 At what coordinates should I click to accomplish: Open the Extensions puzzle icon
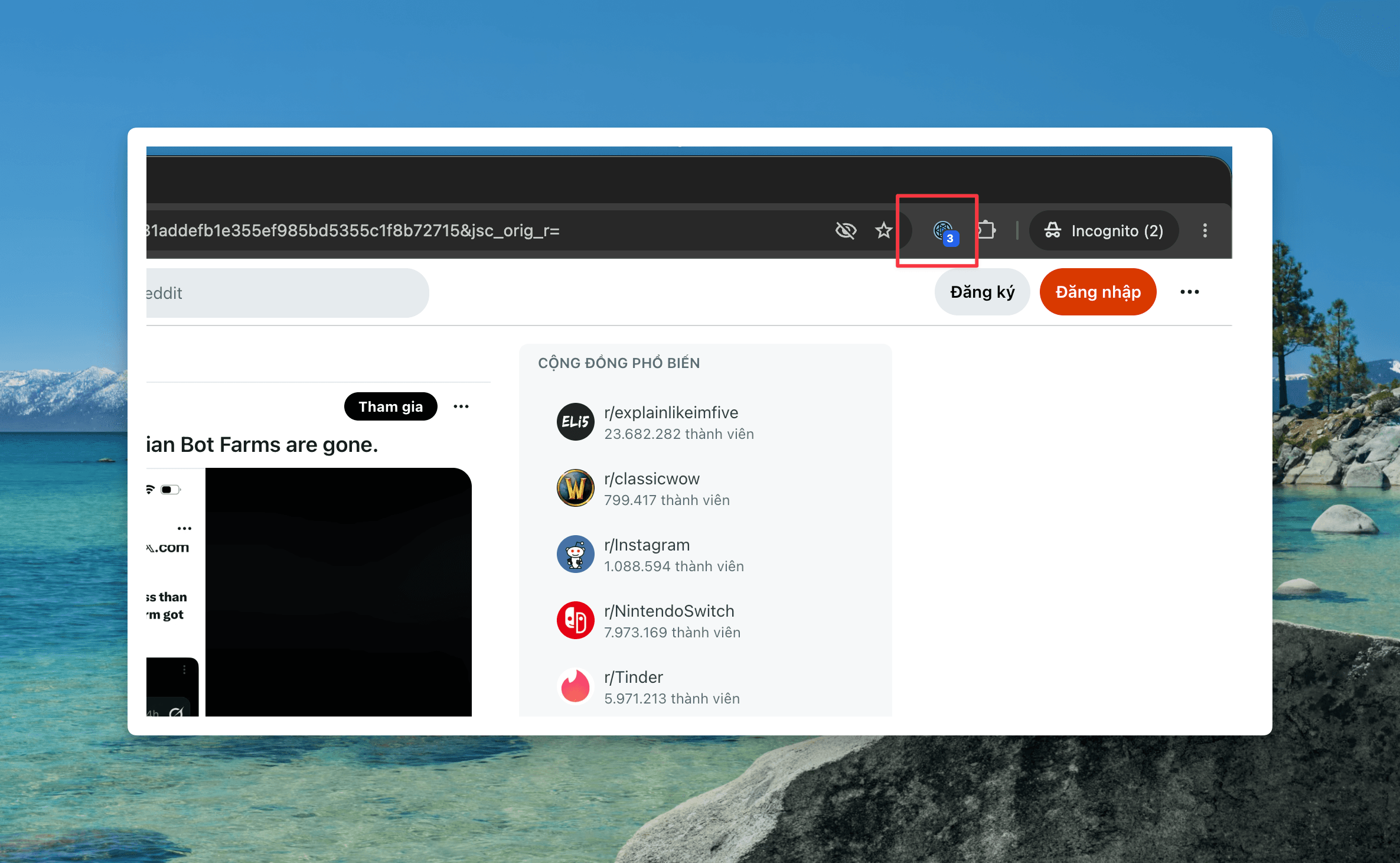click(987, 230)
